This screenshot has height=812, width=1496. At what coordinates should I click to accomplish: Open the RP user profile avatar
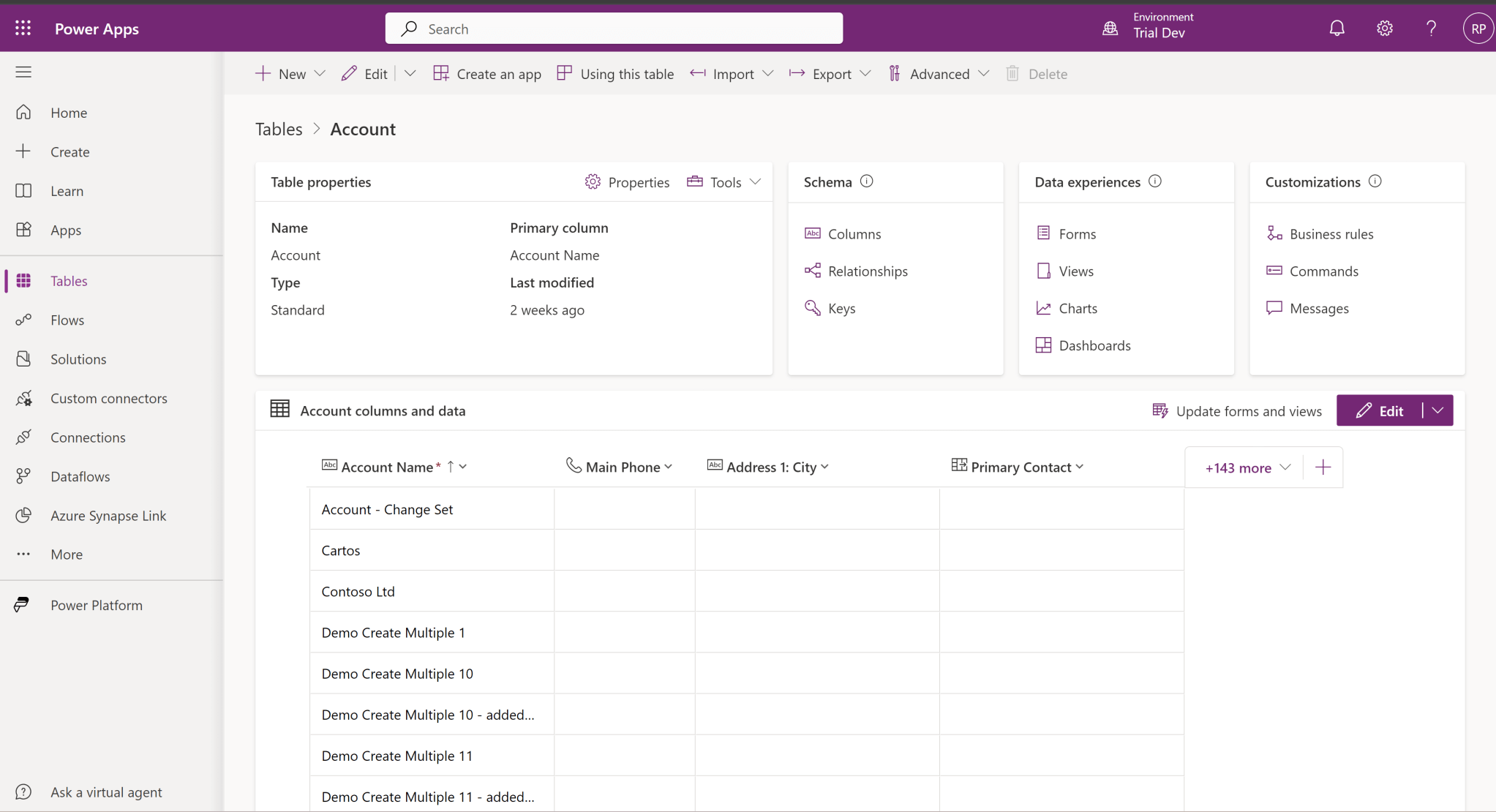[x=1478, y=29]
